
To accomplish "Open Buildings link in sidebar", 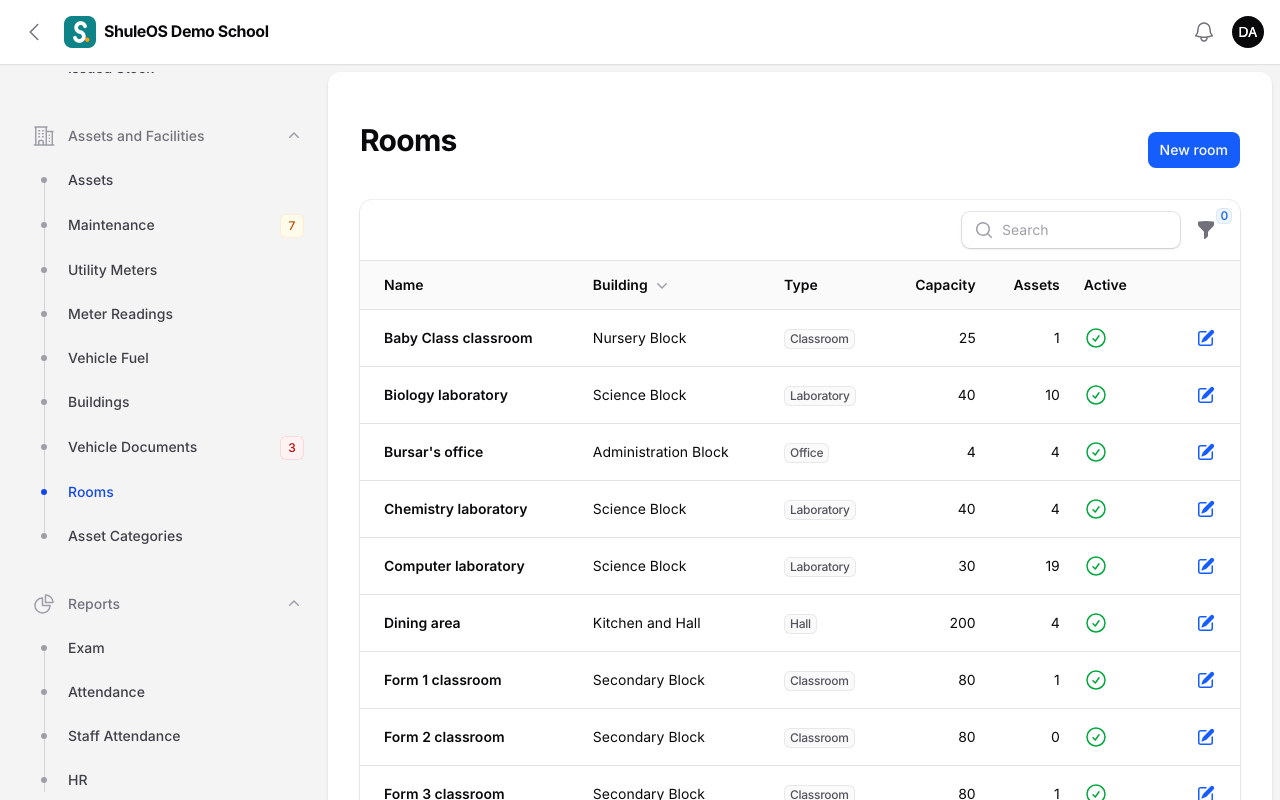I will [99, 402].
